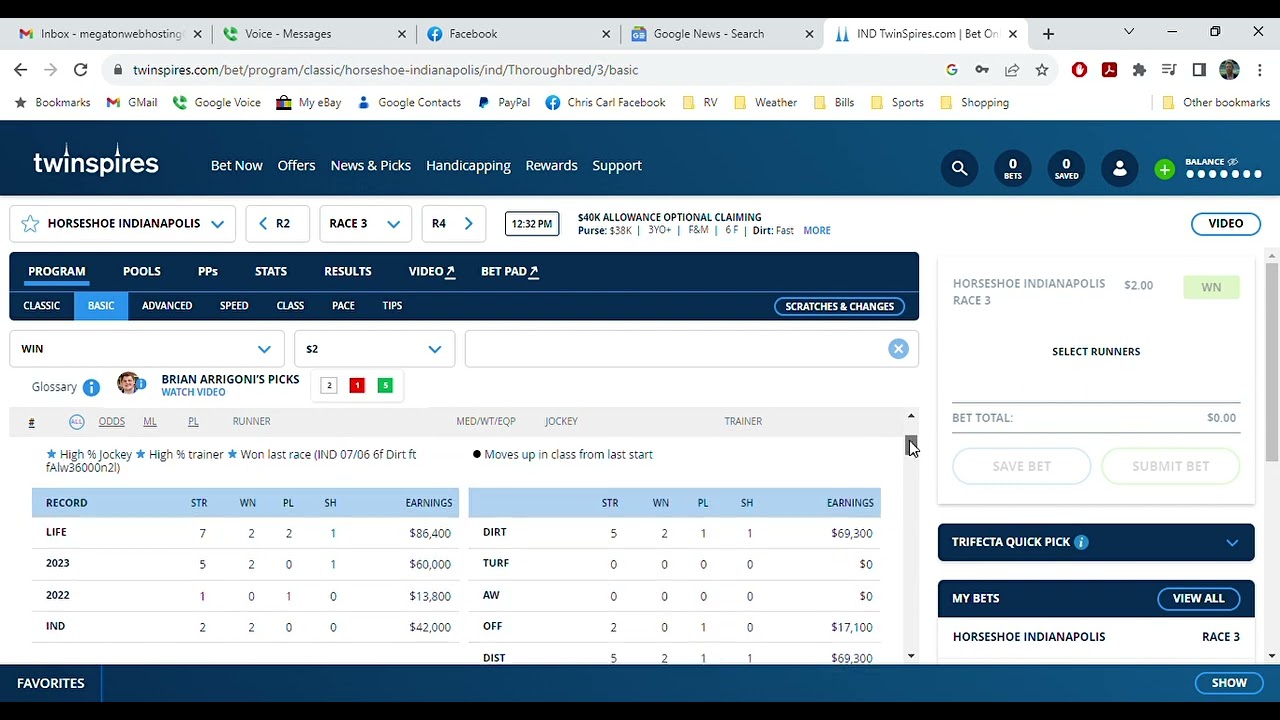Select green pick number 5 box
The height and width of the screenshot is (720, 1280).
tap(385, 385)
